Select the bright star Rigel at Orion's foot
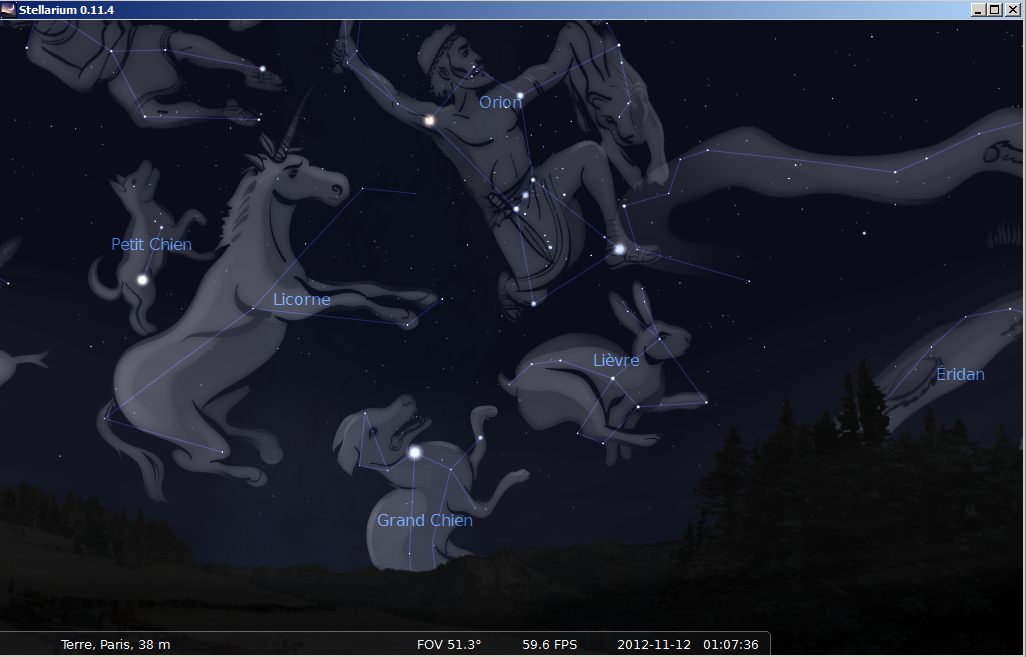Screen dimensions: 1026x657 pyautogui.click(x=619, y=249)
